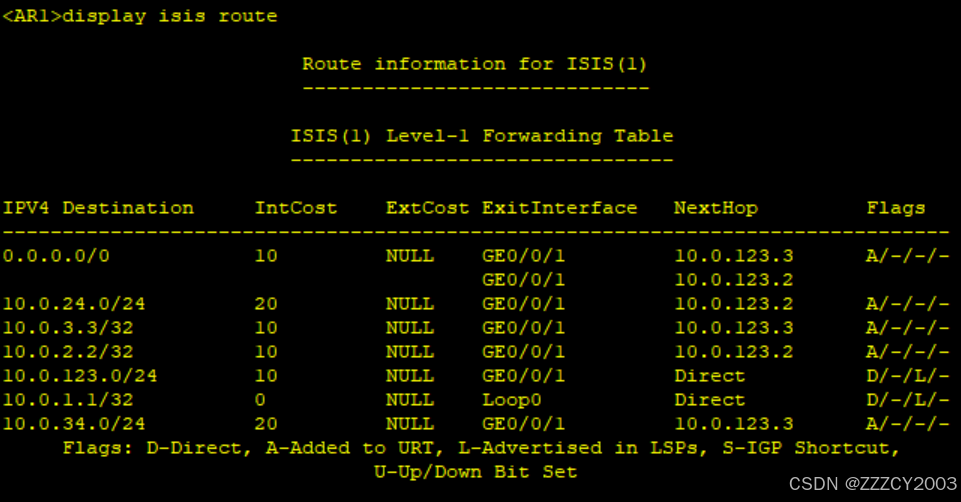Click the display isis route command line
961x502 pixels.
click(140, 16)
